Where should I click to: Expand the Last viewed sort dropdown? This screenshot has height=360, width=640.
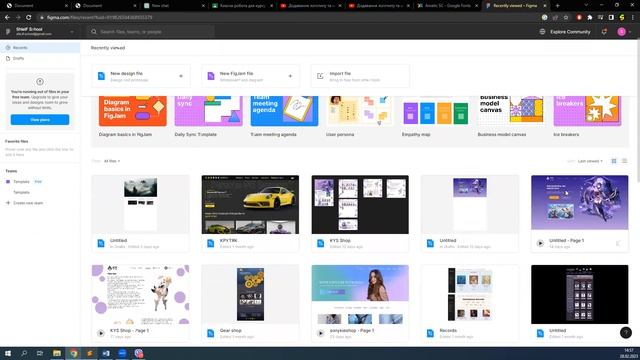(590, 161)
